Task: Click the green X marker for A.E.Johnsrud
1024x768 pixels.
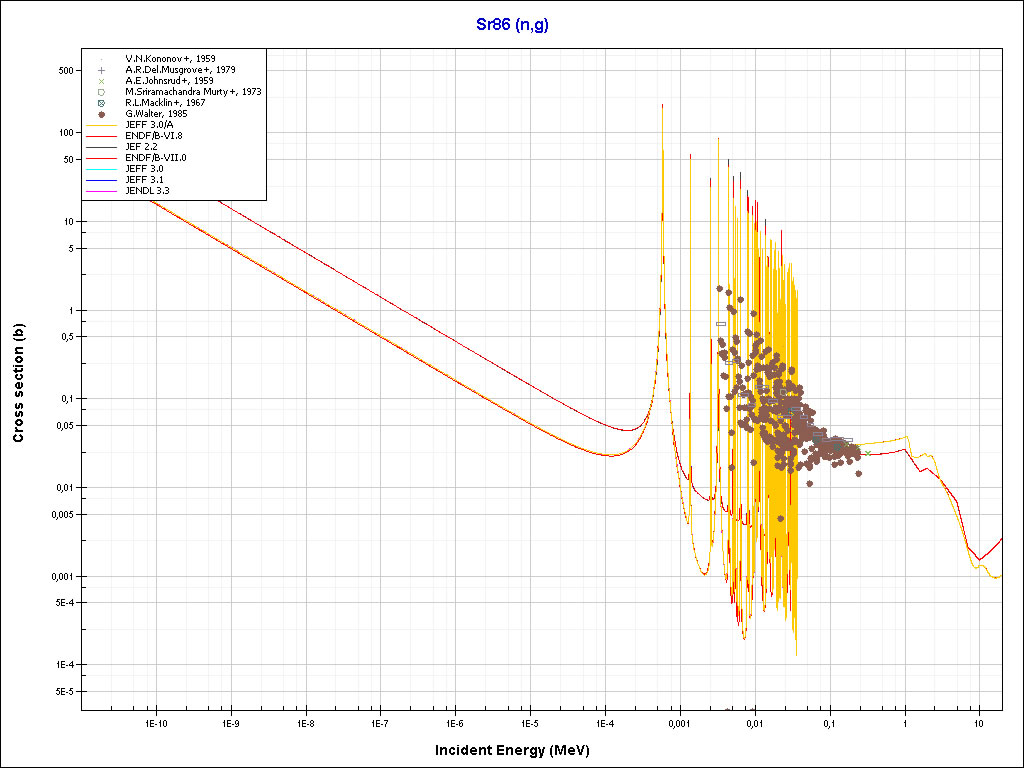Action: coord(102,81)
